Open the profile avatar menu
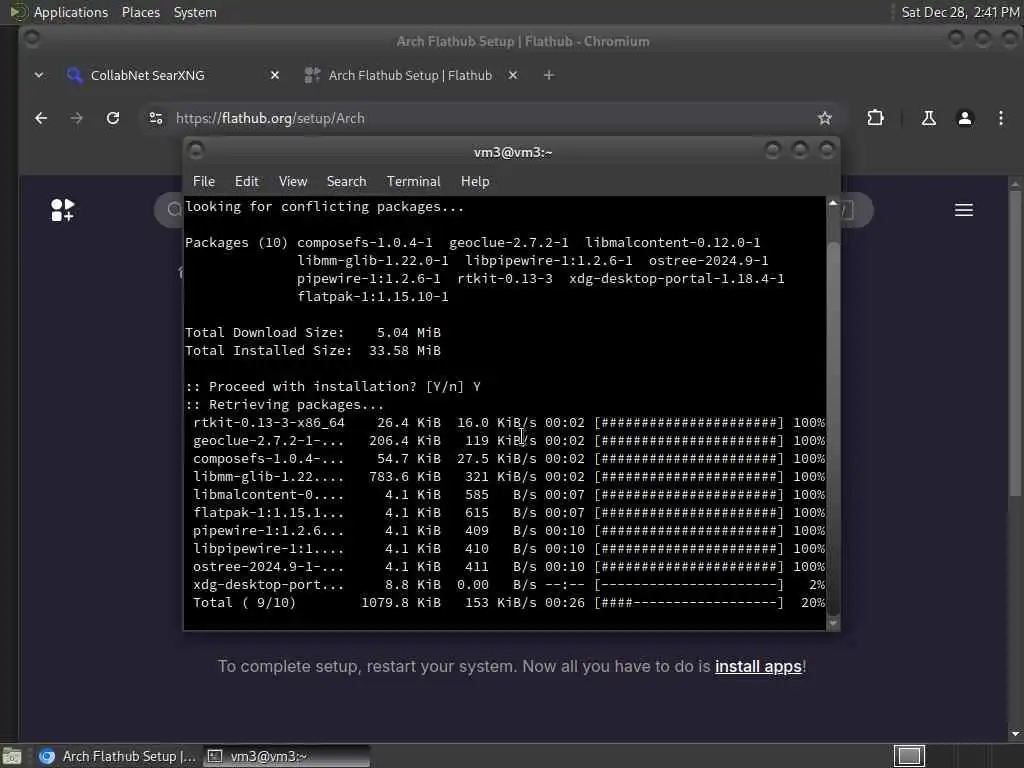 point(965,118)
